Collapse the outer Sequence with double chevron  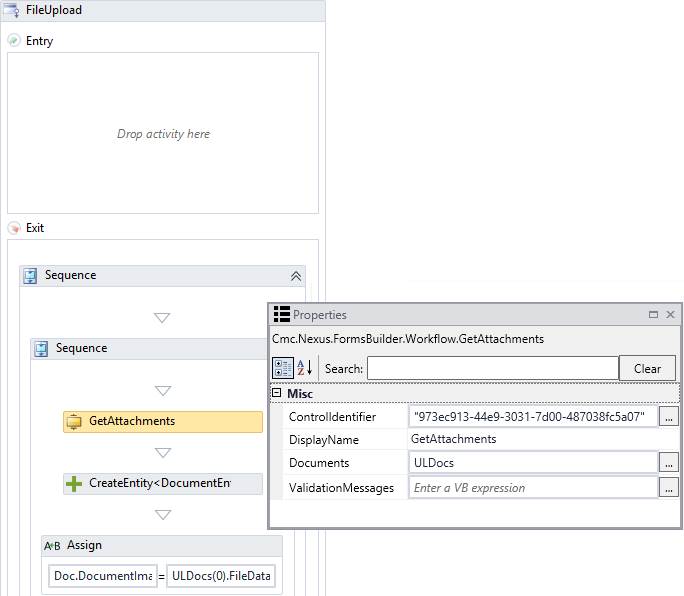click(295, 276)
